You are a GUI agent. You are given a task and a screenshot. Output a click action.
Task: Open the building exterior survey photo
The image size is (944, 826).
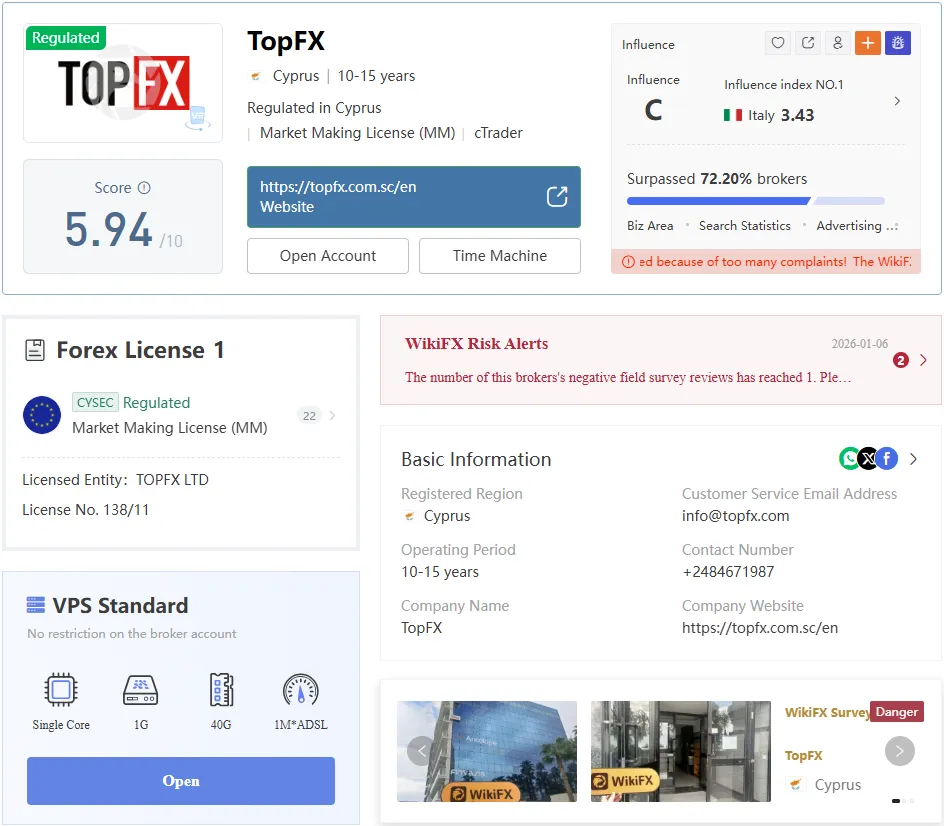pyautogui.click(x=486, y=751)
